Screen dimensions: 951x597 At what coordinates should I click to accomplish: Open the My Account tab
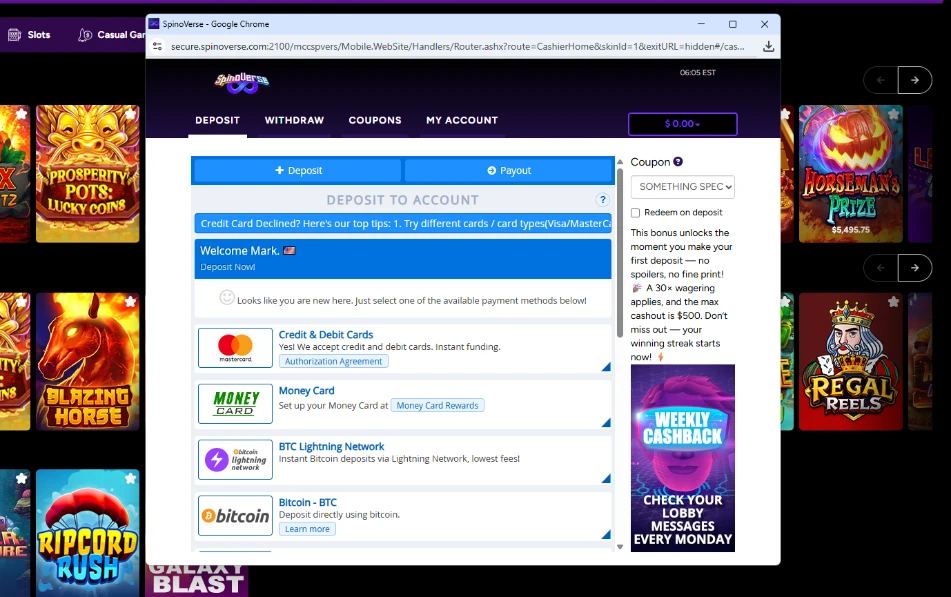pyautogui.click(x=461, y=120)
